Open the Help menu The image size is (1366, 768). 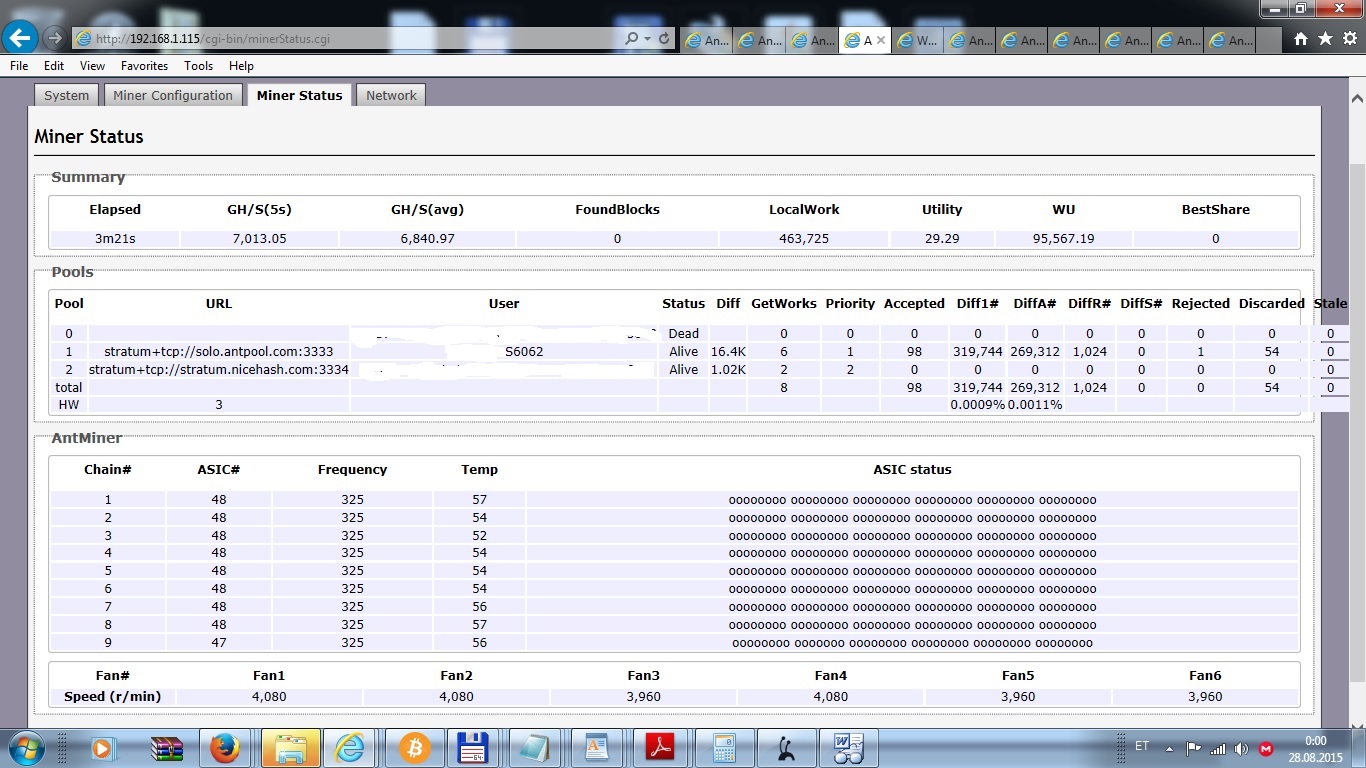tap(241, 66)
